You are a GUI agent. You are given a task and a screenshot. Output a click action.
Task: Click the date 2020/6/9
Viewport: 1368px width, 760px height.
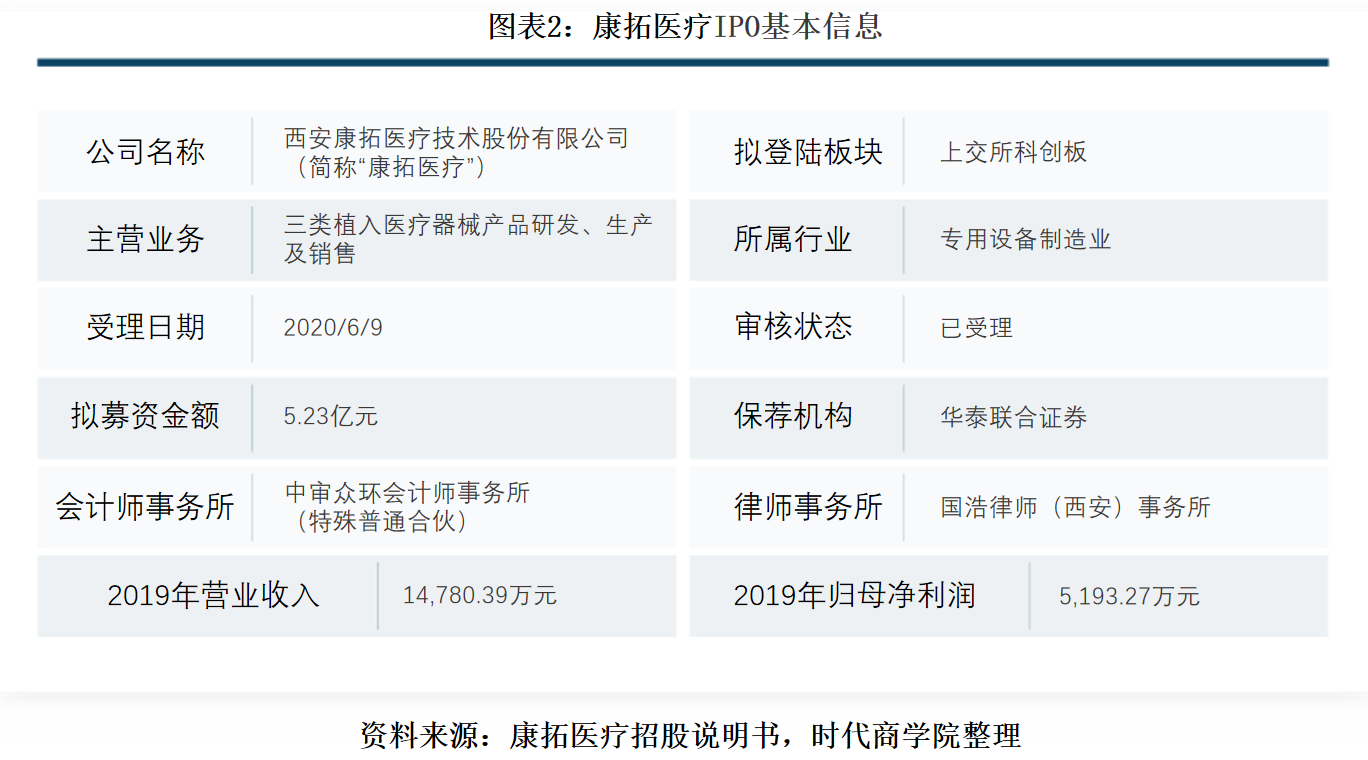pos(333,328)
